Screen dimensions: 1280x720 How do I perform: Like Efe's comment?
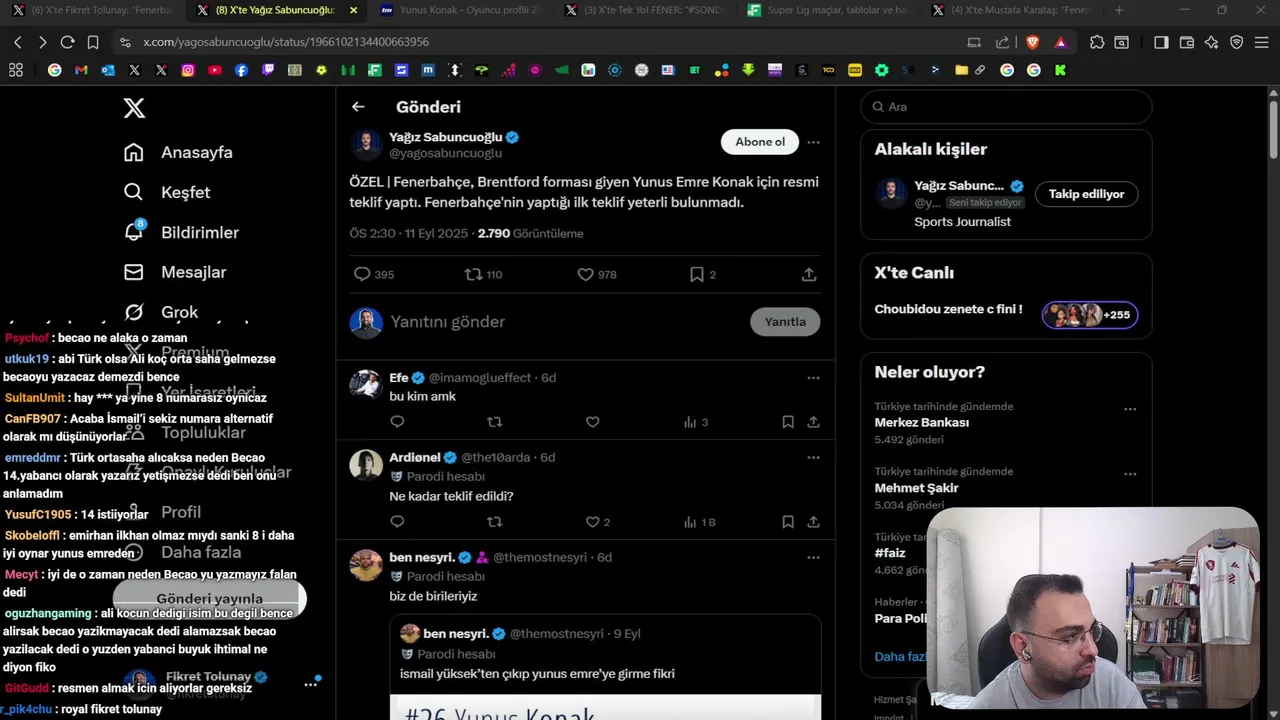click(592, 422)
